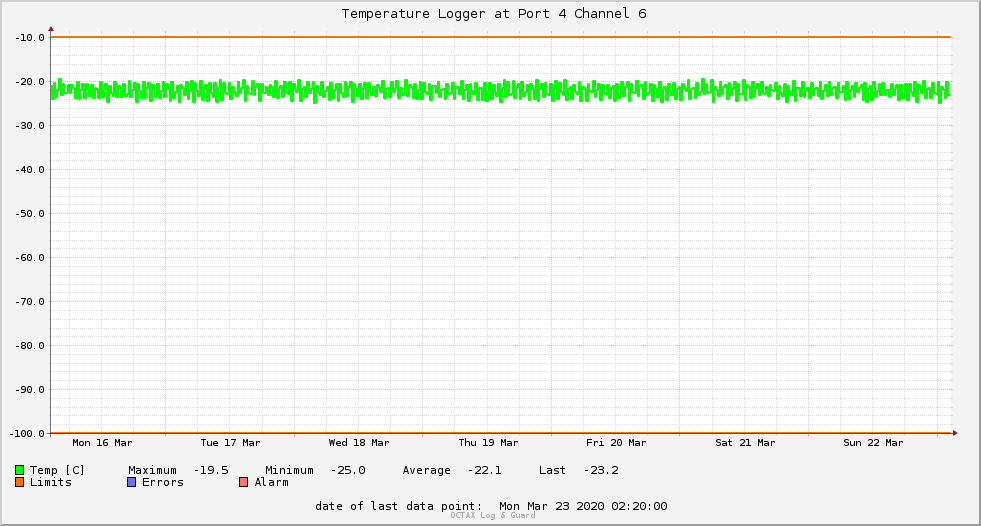Click the -50.0 y-axis label
The width and height of the screenshot is (981, 526).
30,214
